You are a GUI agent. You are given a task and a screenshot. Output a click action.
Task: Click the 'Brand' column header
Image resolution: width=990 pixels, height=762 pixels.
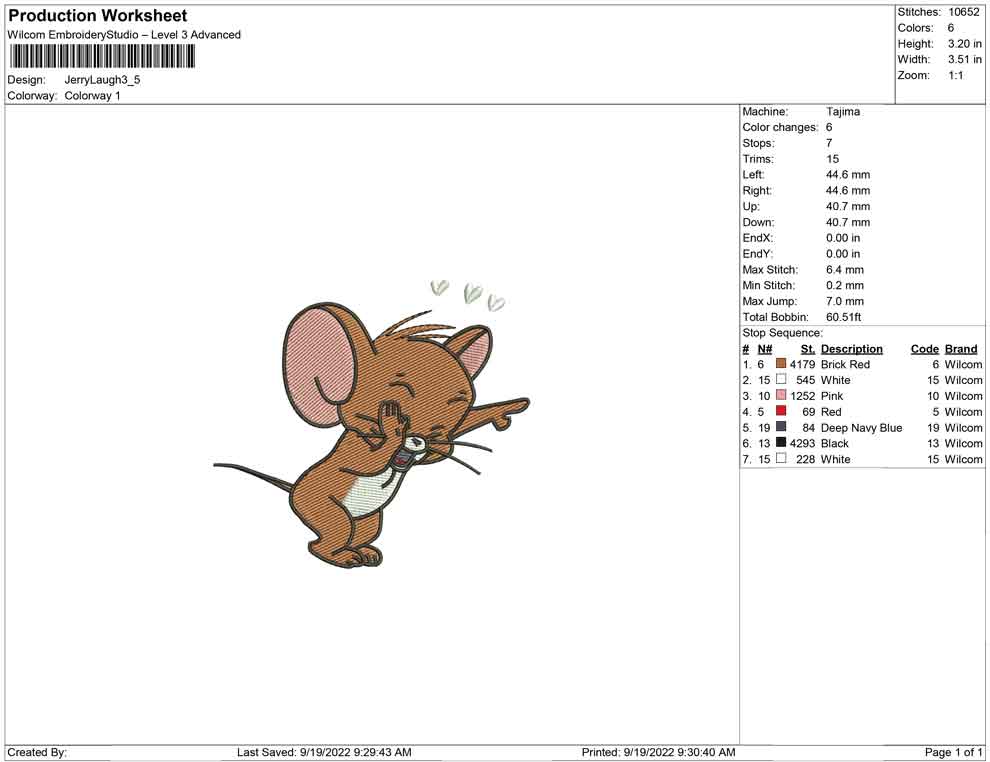point(961,349)
